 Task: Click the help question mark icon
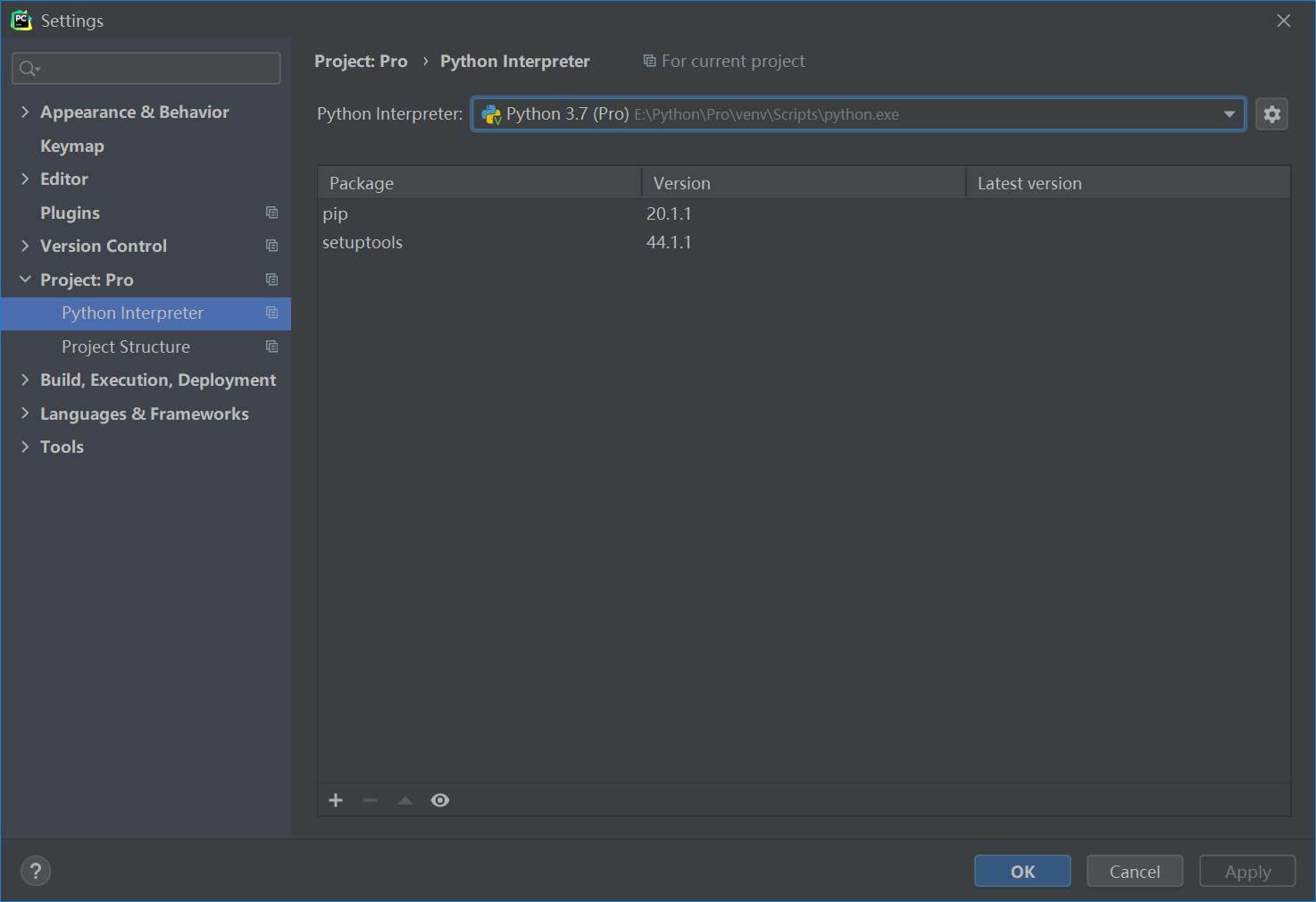[x=36, y=871]
